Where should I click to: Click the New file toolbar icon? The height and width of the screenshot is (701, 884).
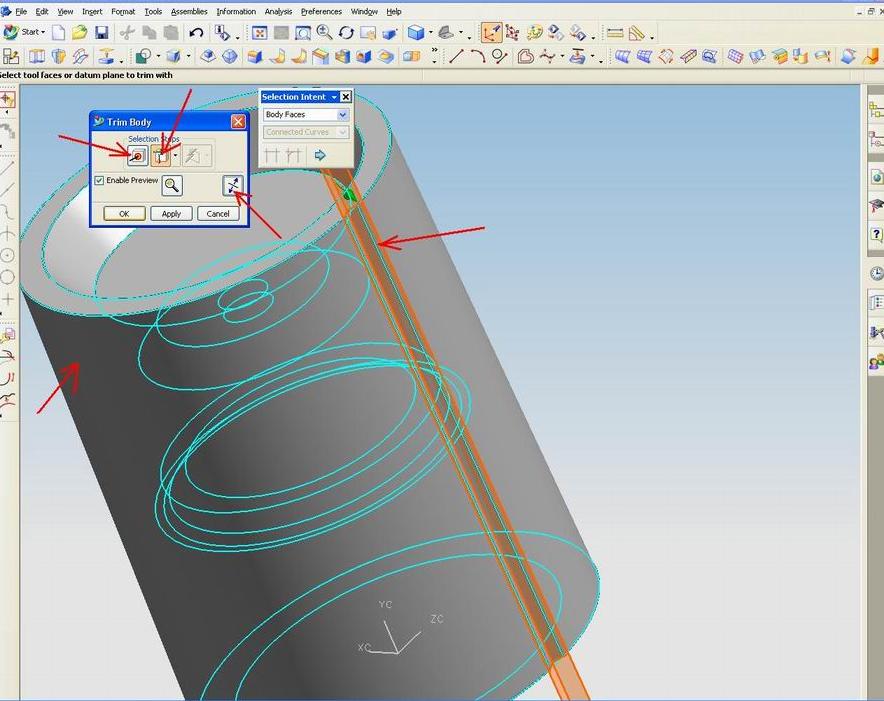click(x=59, y=32)
